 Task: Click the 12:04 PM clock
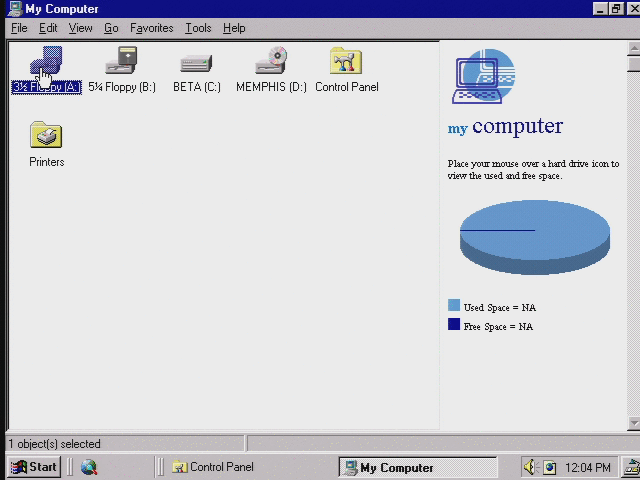588,467
